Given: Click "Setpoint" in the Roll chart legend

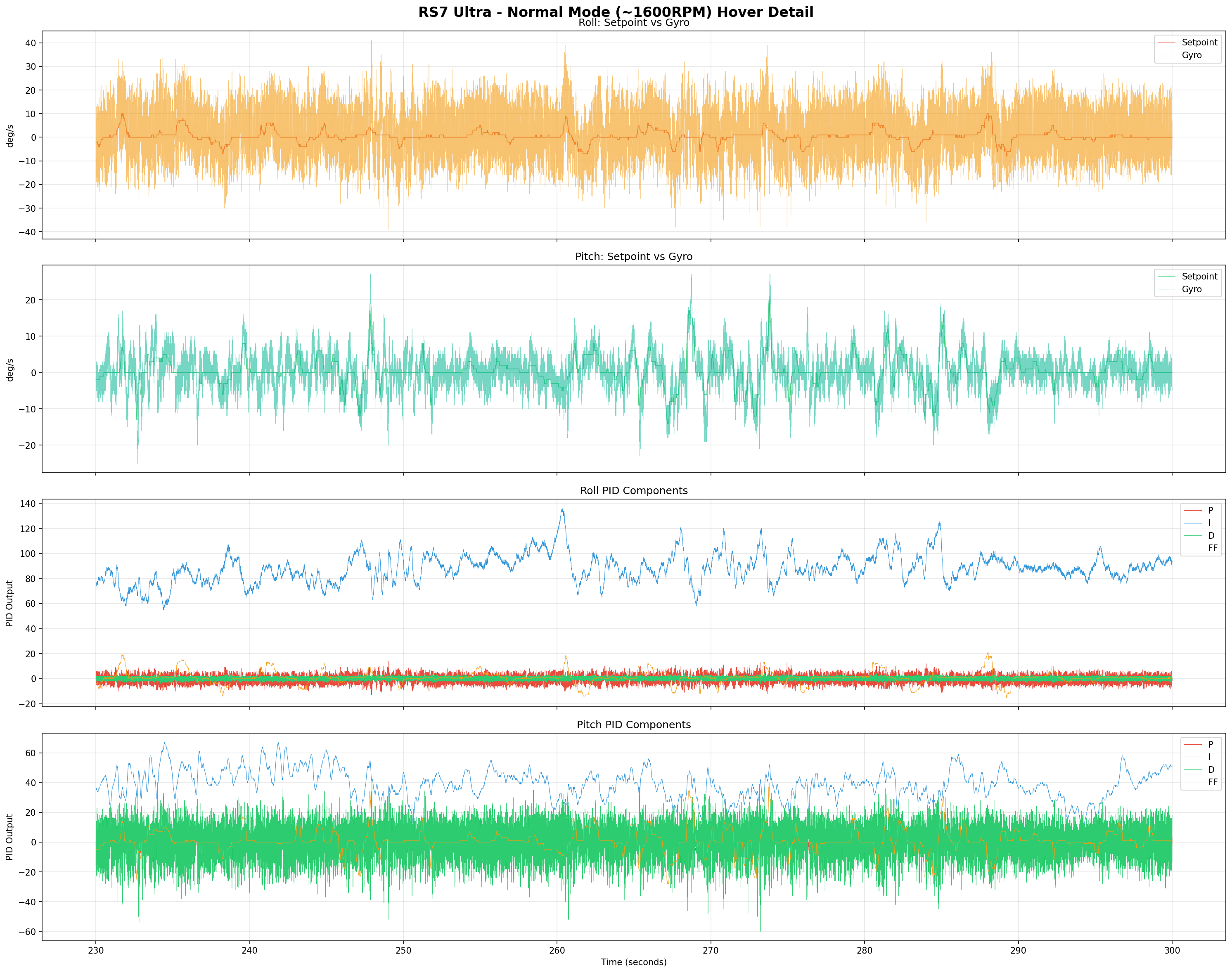Looking at the screenshot, I should (1199, 43).
